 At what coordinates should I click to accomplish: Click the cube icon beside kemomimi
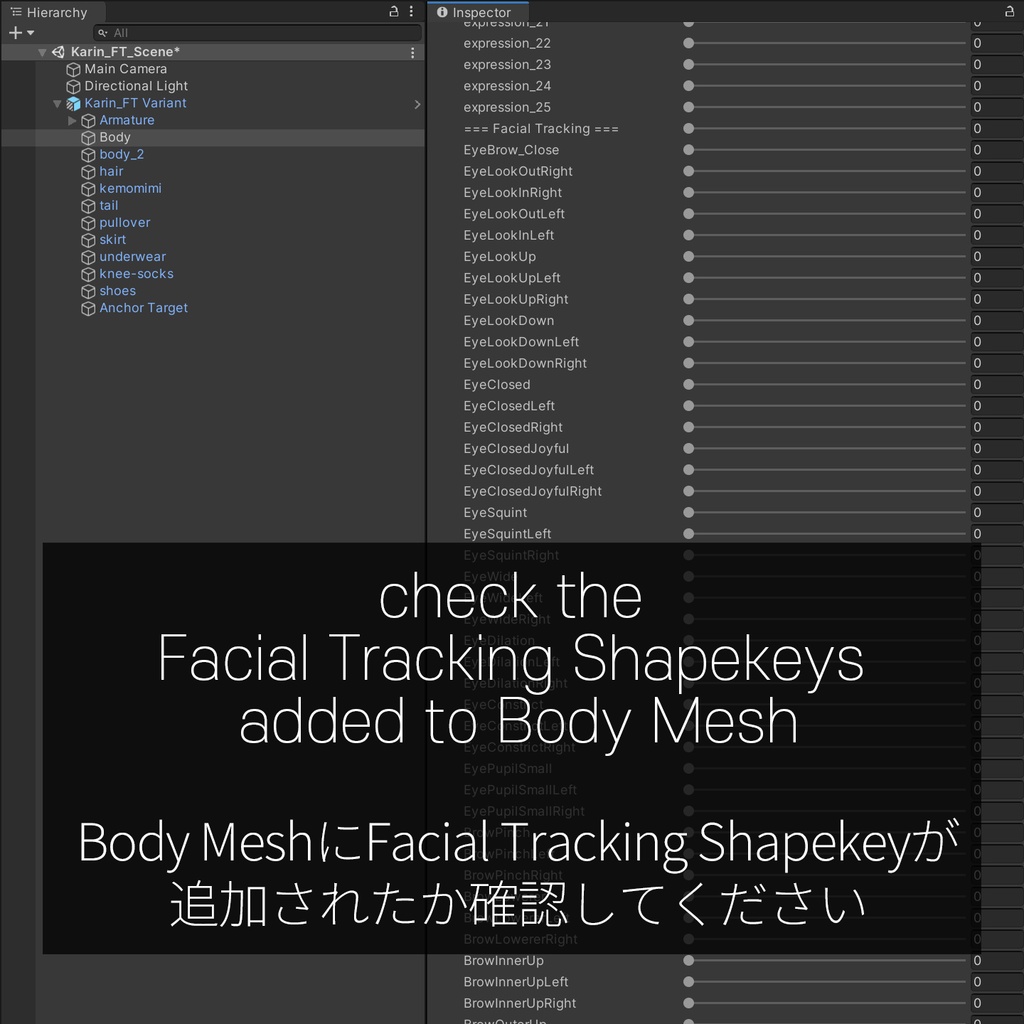pyautogui.click(x=90, y=188)
